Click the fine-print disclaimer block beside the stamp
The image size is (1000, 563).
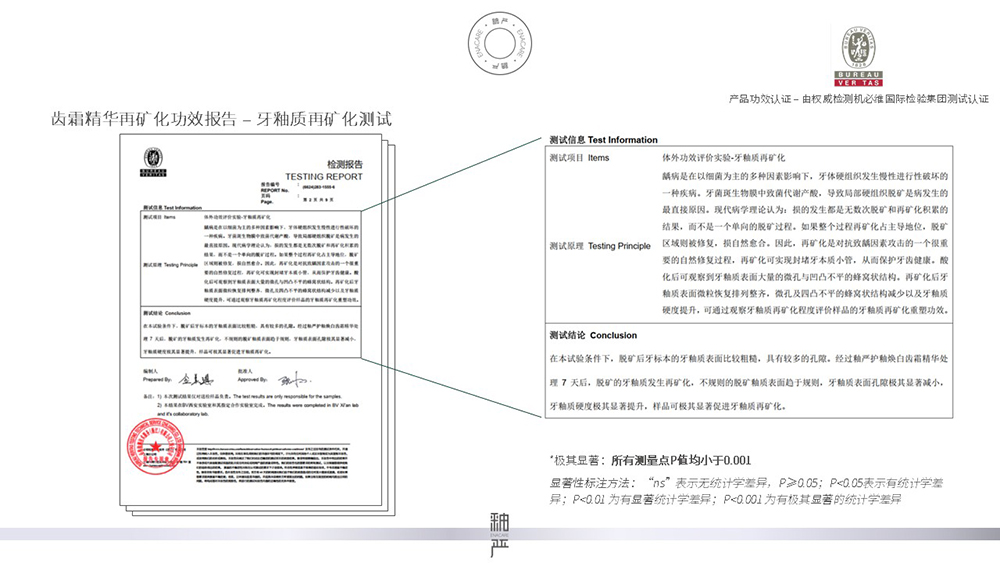point(272,464)
